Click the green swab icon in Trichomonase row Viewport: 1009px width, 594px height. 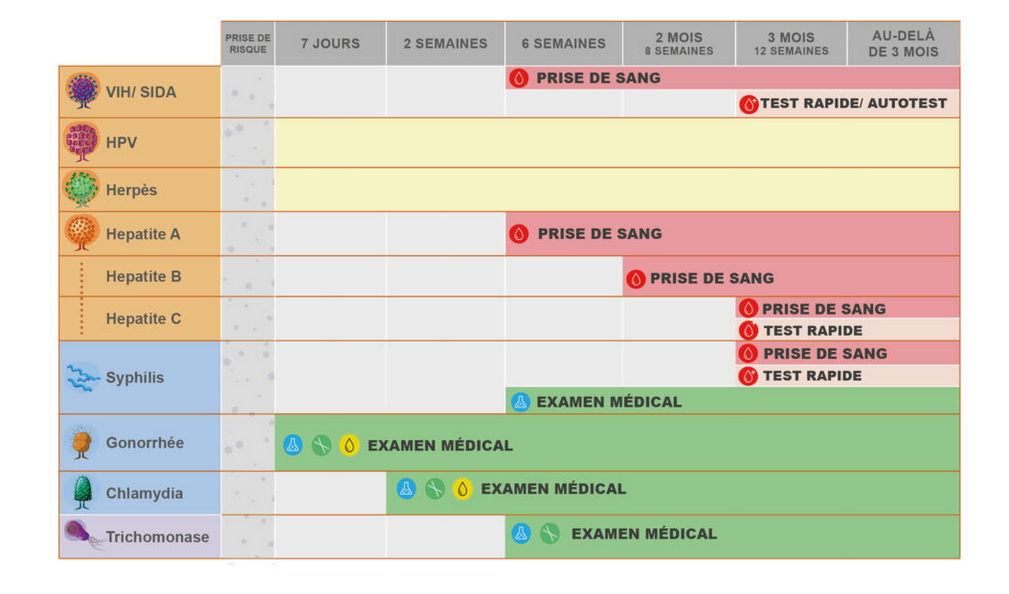pyautogui.click(x=549, y=534)
